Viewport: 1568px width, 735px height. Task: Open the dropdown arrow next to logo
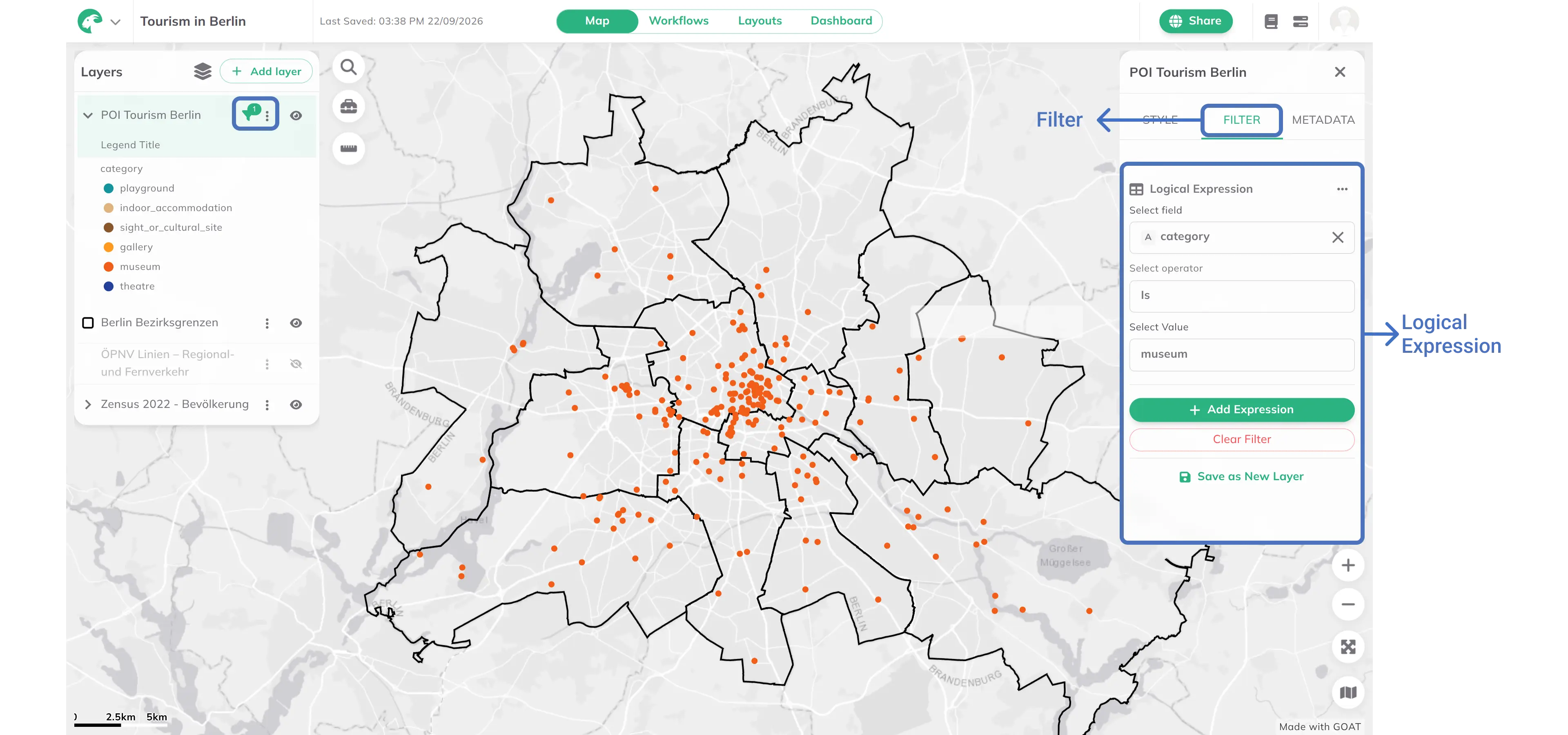(115, 22)
